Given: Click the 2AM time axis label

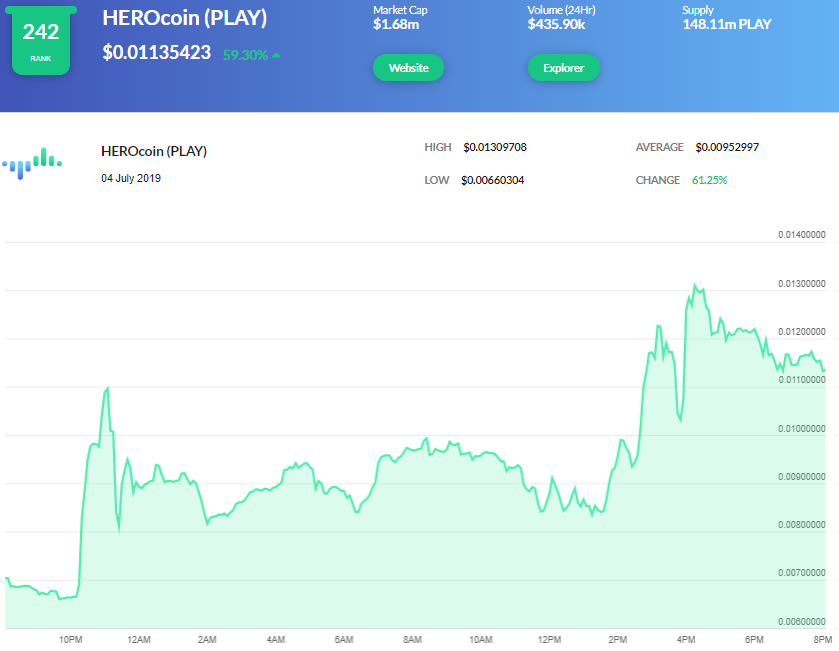Looking at the screenshot, I should pos(207,640).
